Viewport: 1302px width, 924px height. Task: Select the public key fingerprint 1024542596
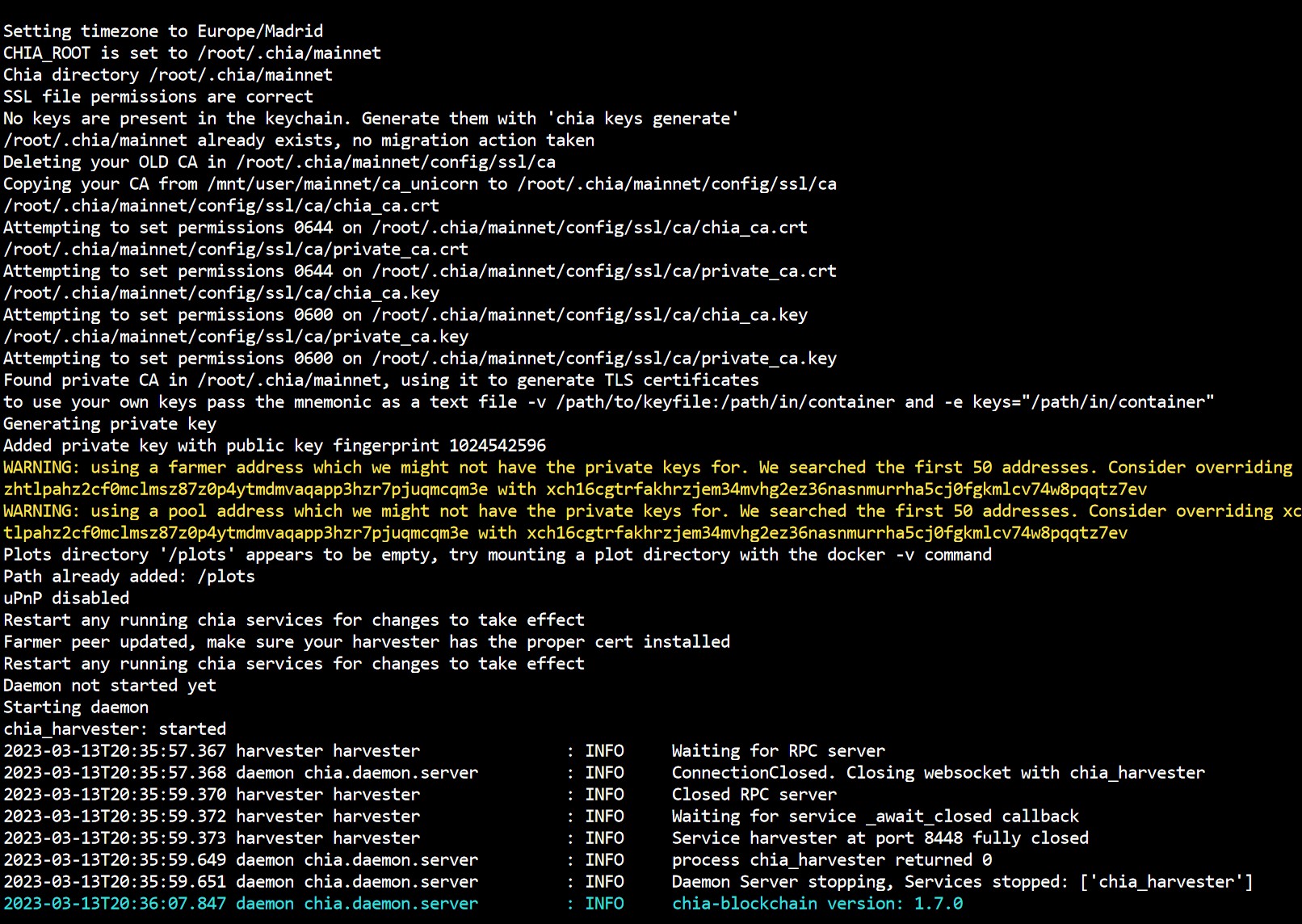click(498, 445)
